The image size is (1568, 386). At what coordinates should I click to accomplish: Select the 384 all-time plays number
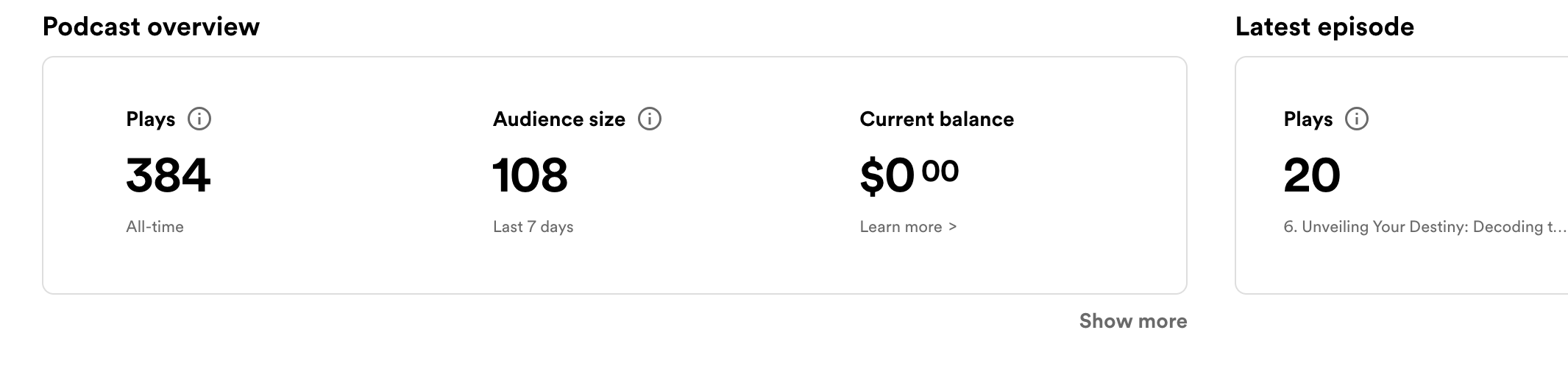tap(168, 175)
